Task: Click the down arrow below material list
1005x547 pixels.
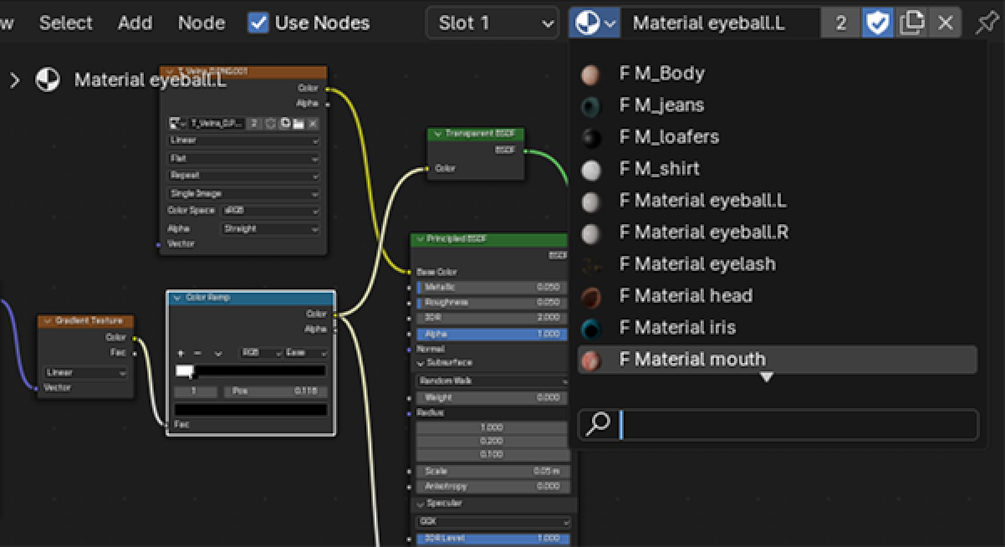Action: coord(767,378)
